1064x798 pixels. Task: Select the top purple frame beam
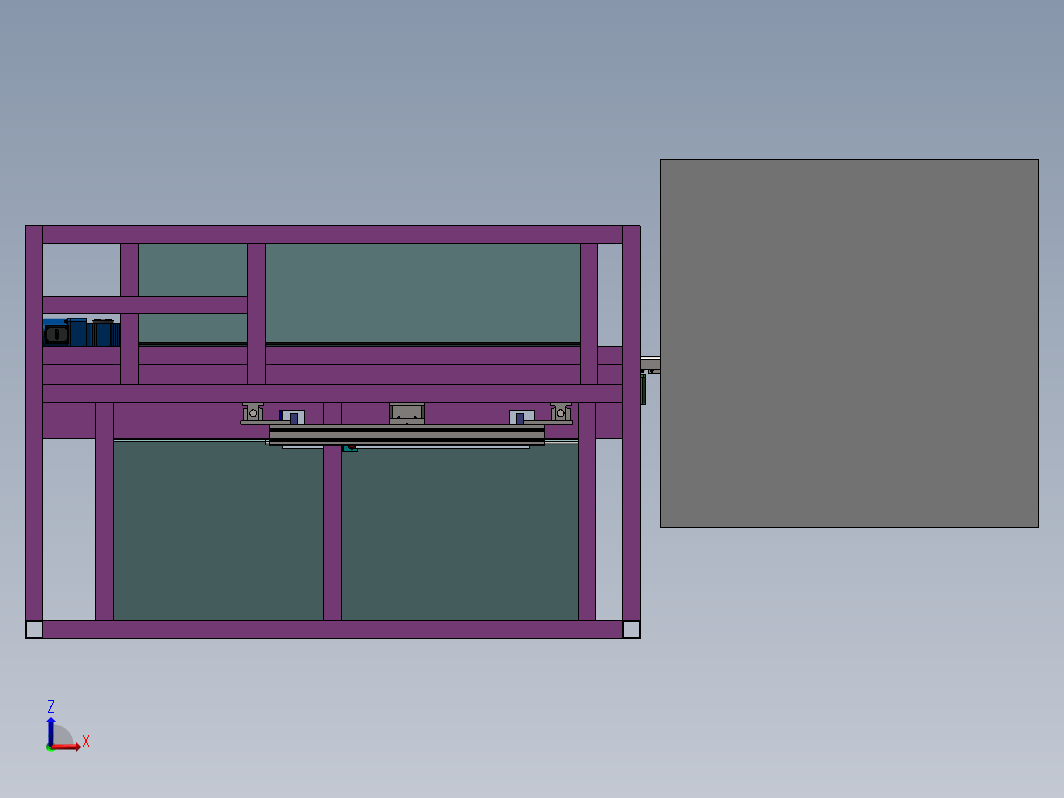[332, 235]
